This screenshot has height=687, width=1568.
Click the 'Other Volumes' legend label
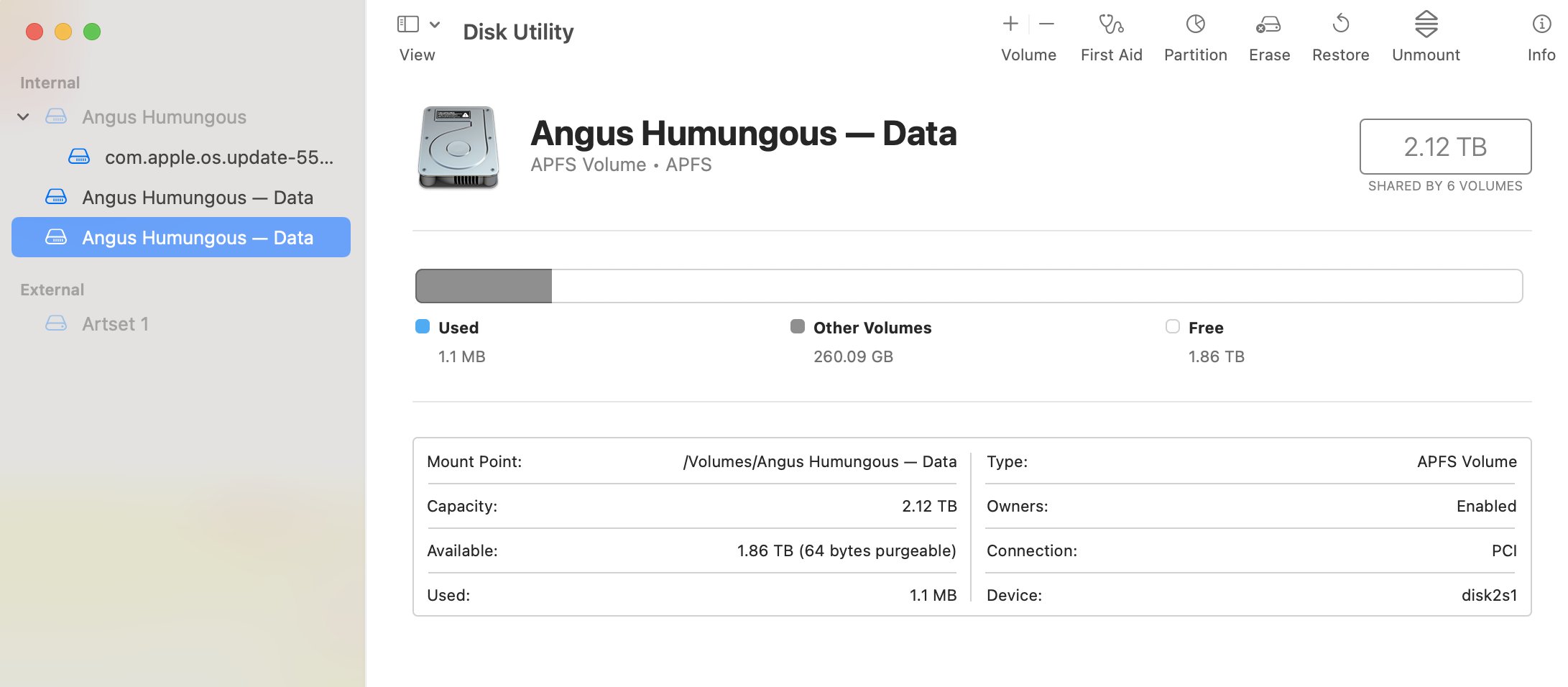(x=872, y=328)
